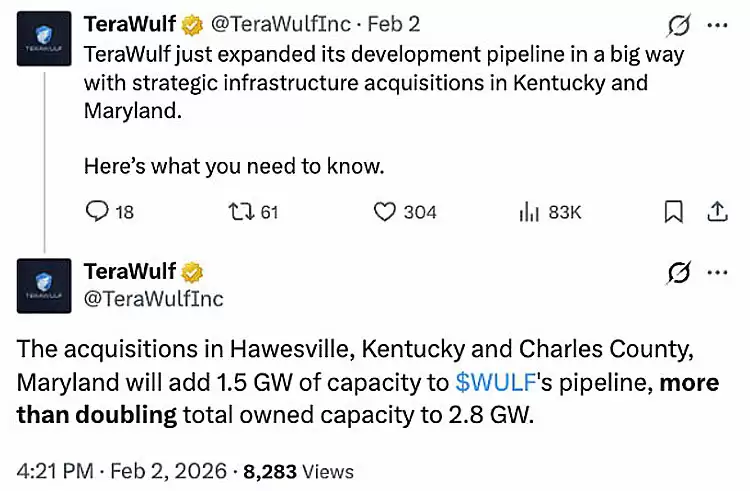The height and width of the screenshot is (491, 750).
Task: Like the tweet with 304 likes
Action: pyautogui.click(x=385, y=212)
